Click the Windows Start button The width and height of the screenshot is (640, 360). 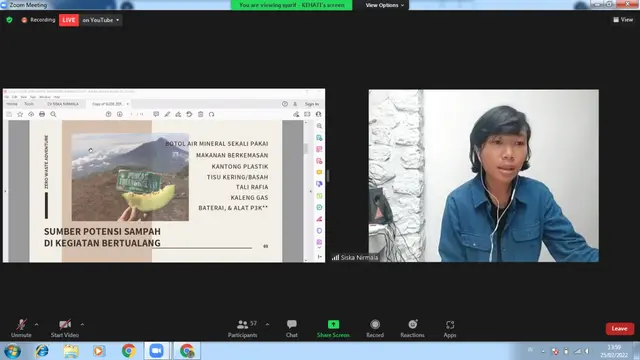pyautogui.click(x=12, y=351)
